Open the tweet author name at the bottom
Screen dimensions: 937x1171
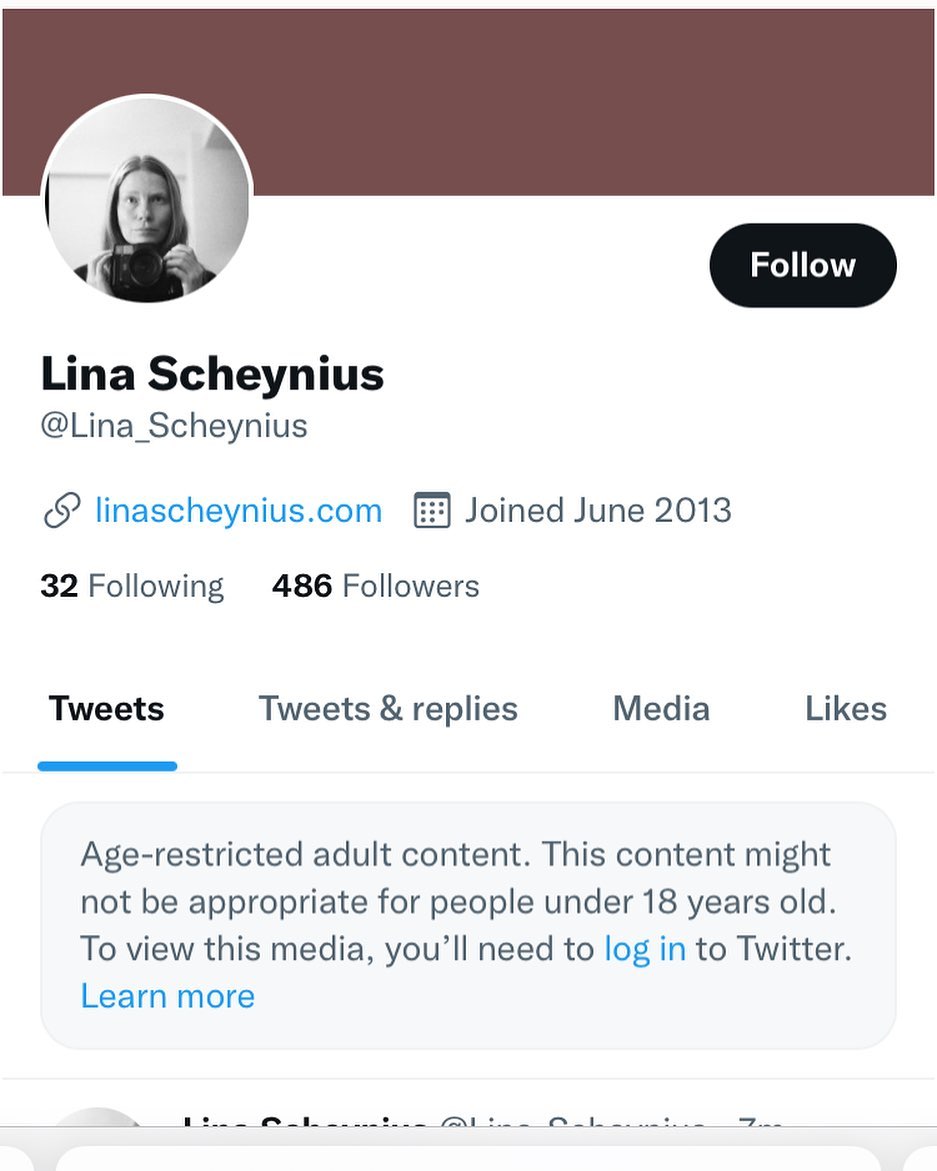305,1124
